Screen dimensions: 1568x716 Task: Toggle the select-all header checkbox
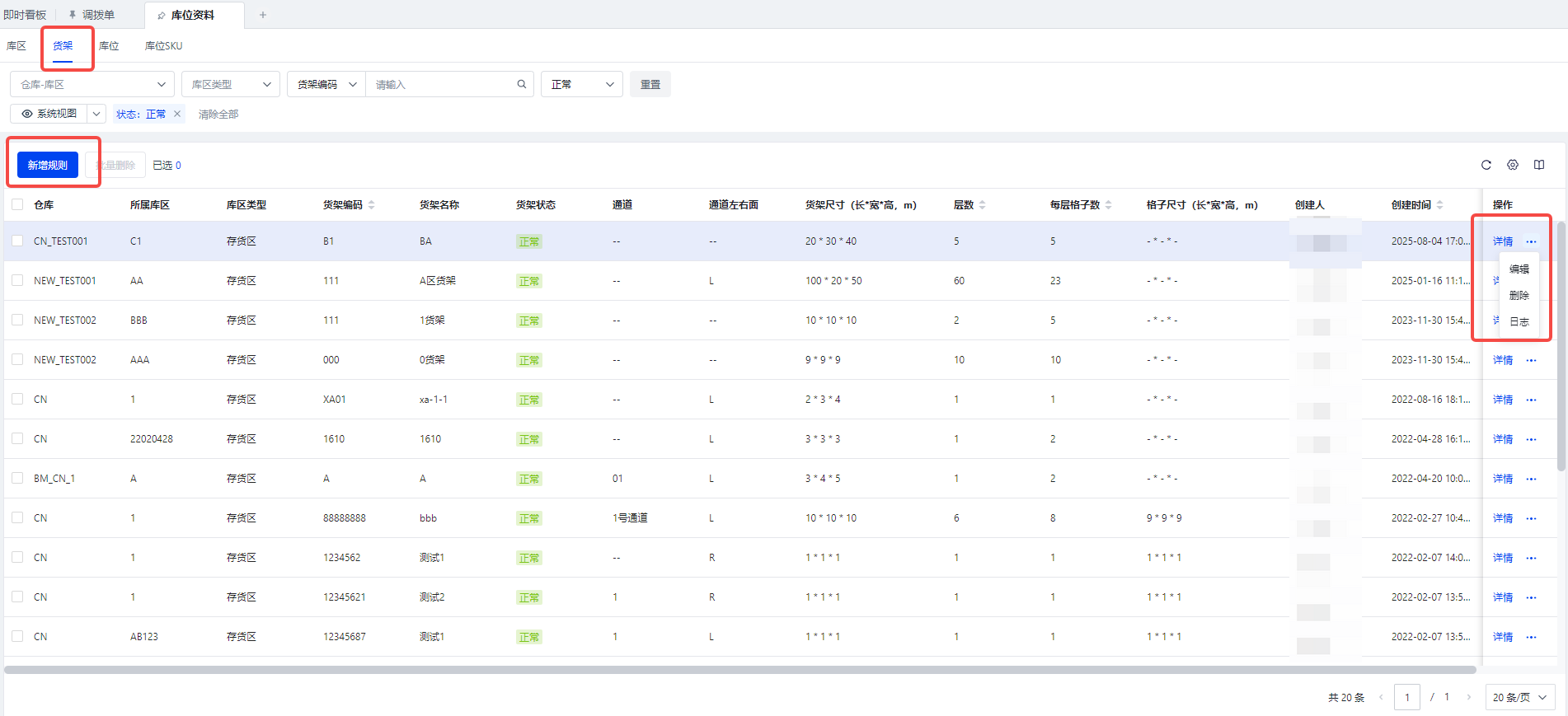(17, 204)
